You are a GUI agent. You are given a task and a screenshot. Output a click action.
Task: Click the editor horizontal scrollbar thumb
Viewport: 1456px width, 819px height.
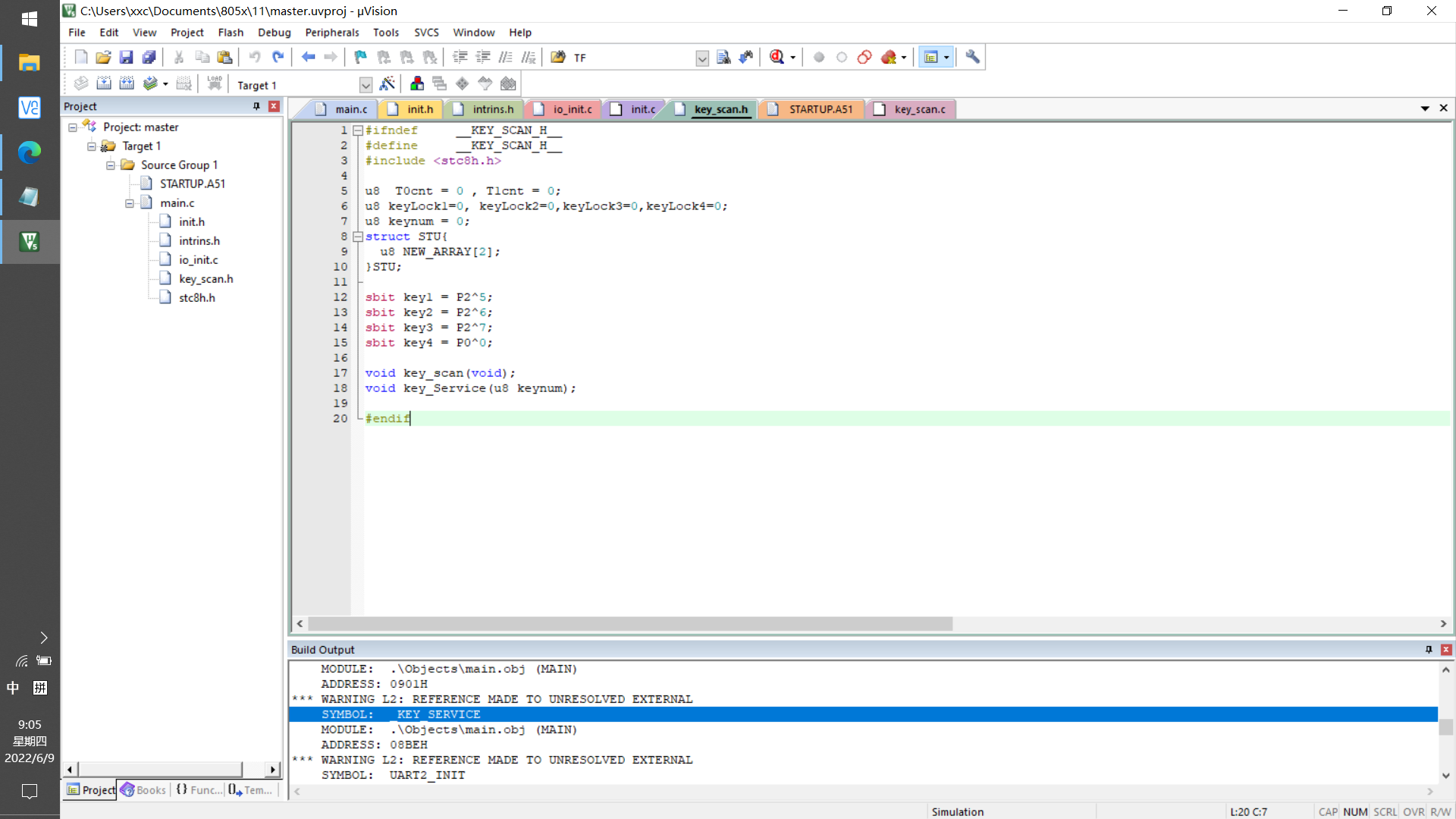point(629,624)
